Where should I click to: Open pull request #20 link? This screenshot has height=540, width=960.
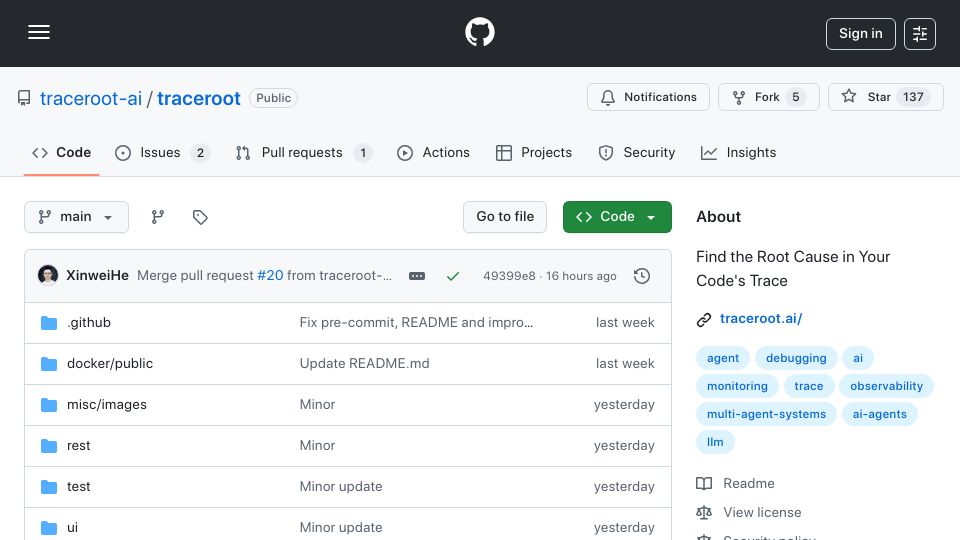[270, 276]
